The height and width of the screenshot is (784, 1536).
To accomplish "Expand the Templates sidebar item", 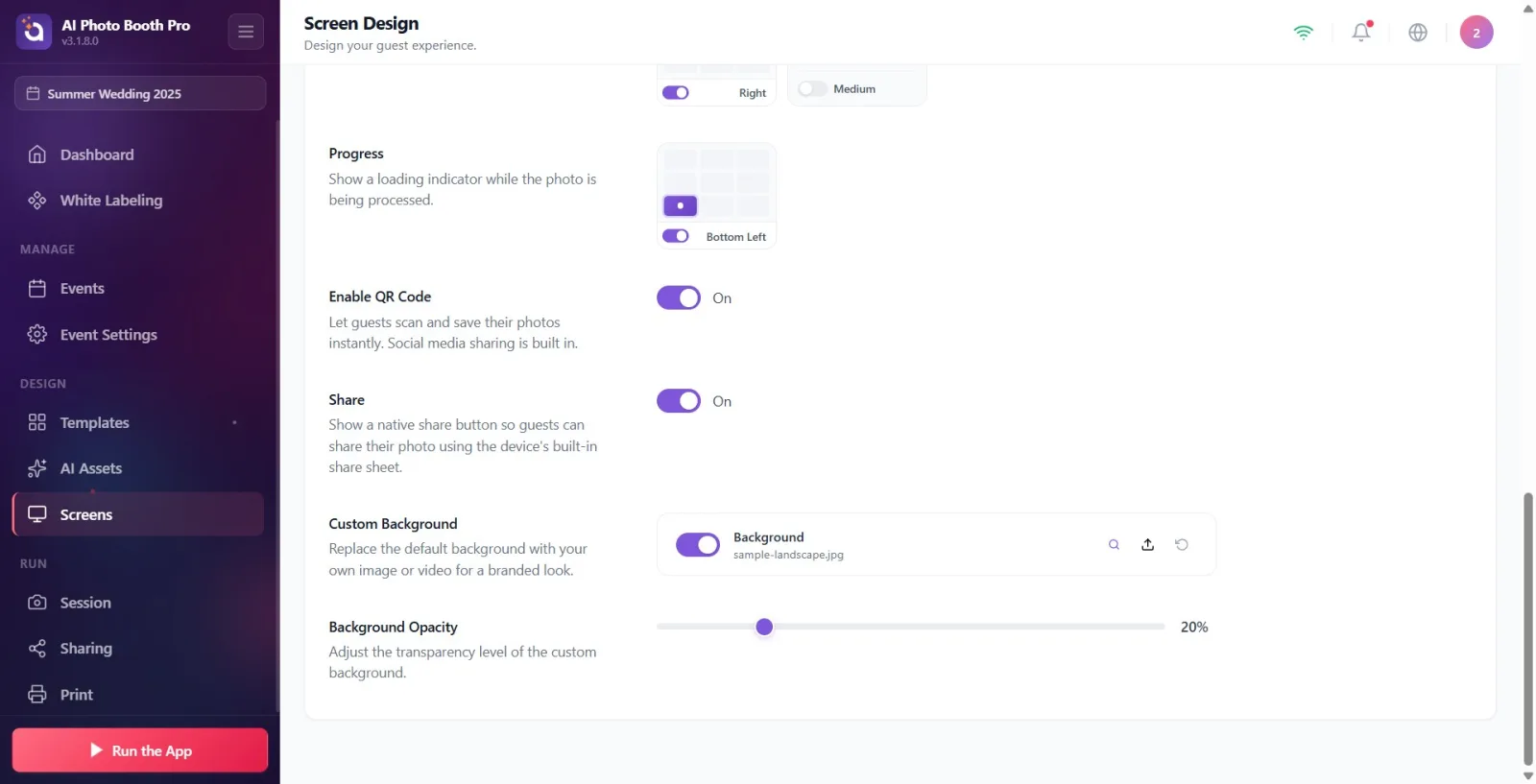I will tap(139, 422).
